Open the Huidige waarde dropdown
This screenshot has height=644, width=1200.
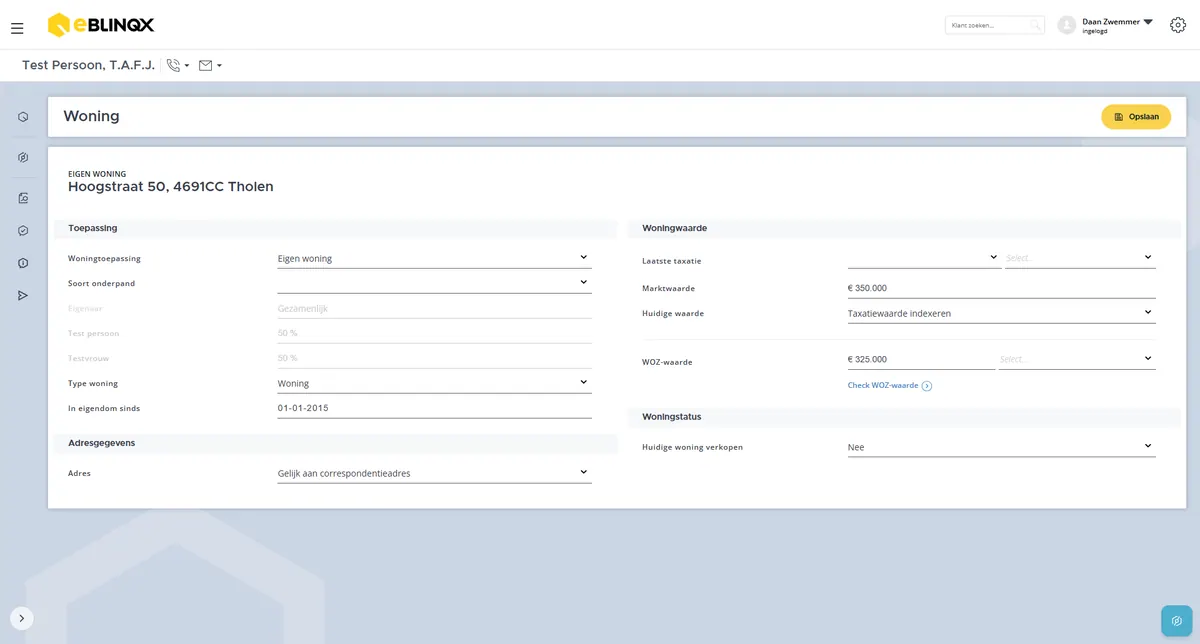(x=1001, y=313)
